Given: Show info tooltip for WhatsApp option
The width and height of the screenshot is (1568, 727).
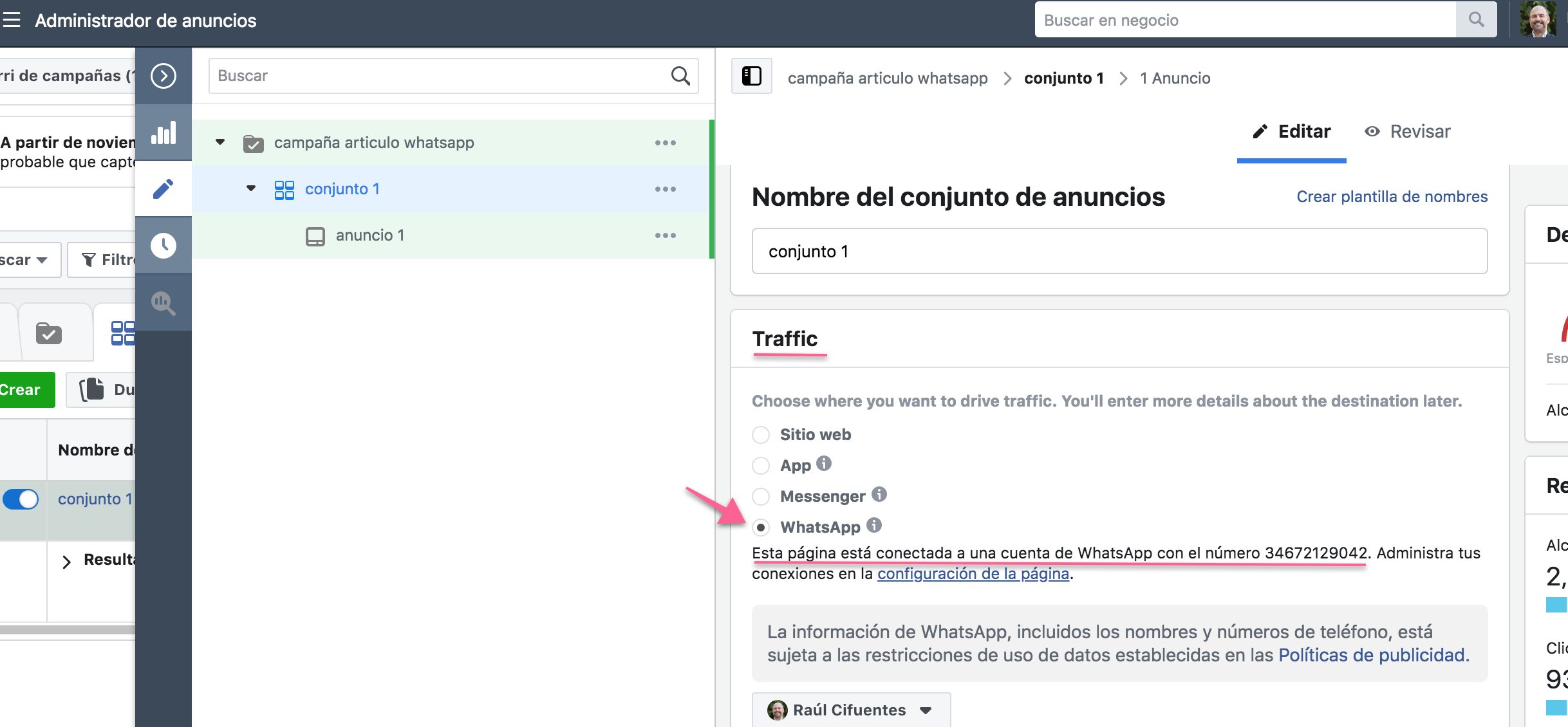Looking at the screenshot, I should click(x=874, y=525).
